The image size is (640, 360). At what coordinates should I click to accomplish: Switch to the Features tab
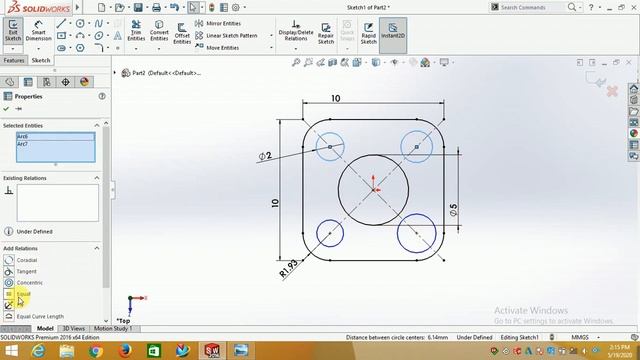tap(13, 60)
